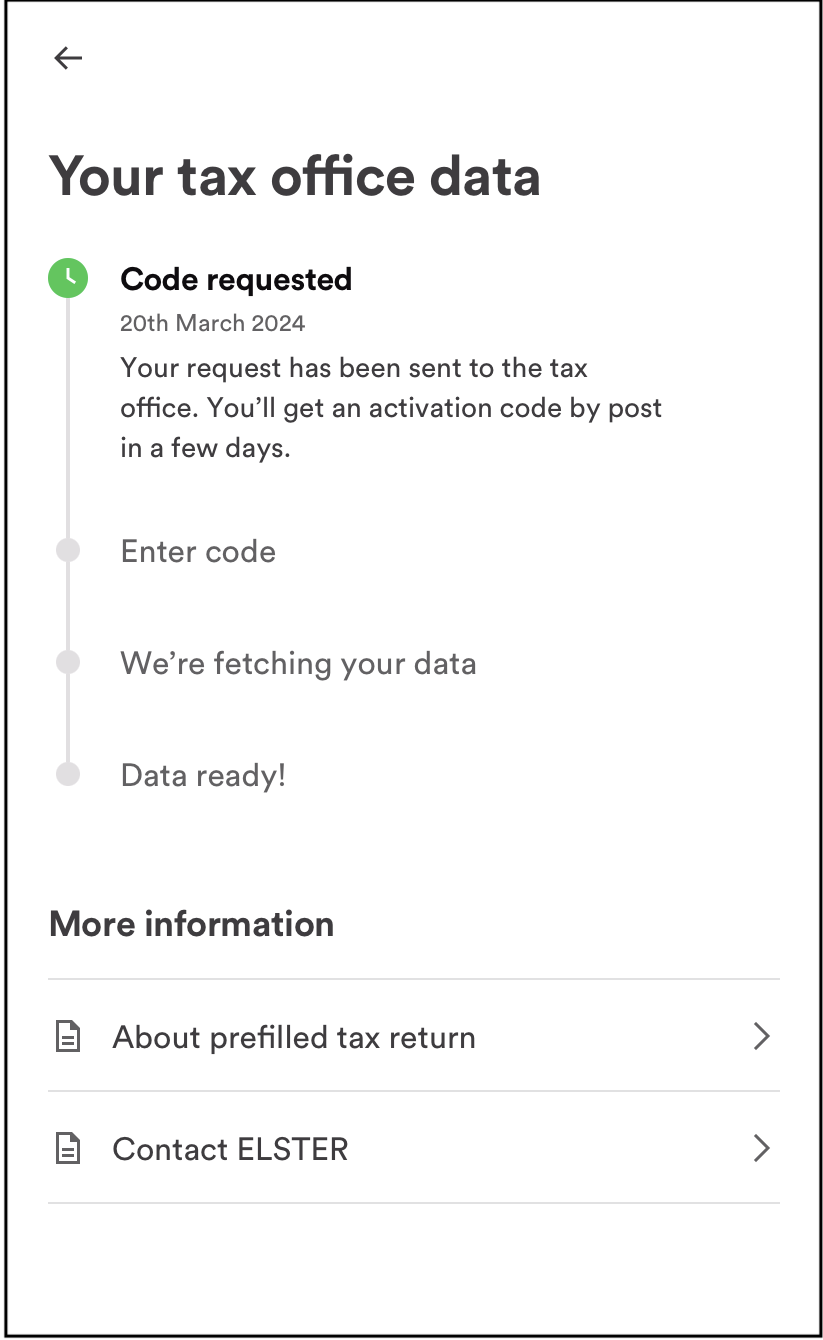This screenshot has width=823, height=1340.
Task: Select the We're fetching your data step
Action: (298, 663)
